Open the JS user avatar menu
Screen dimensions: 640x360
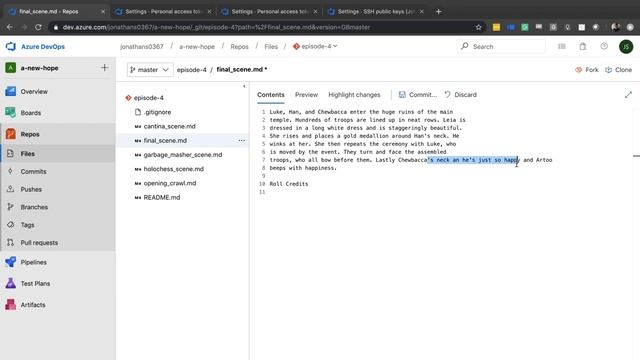click(626, 47)
